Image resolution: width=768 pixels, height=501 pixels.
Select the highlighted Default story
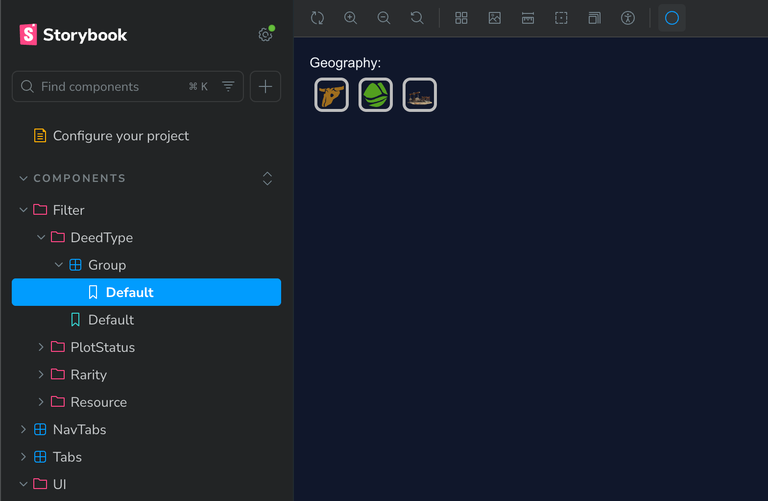(146, 292)
